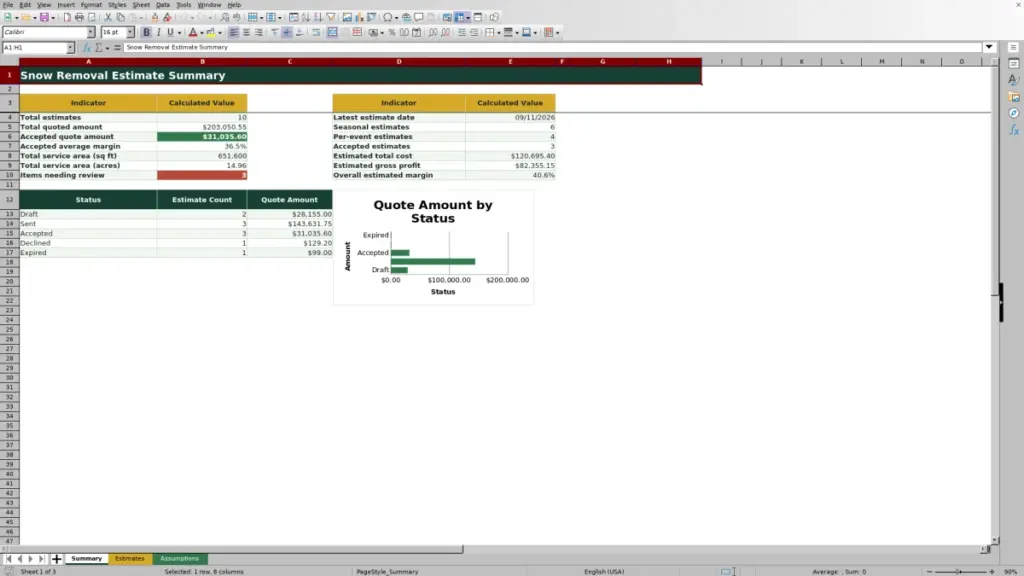Click the Format as Percent icon
1024x576 pixels.
(392, 32)
